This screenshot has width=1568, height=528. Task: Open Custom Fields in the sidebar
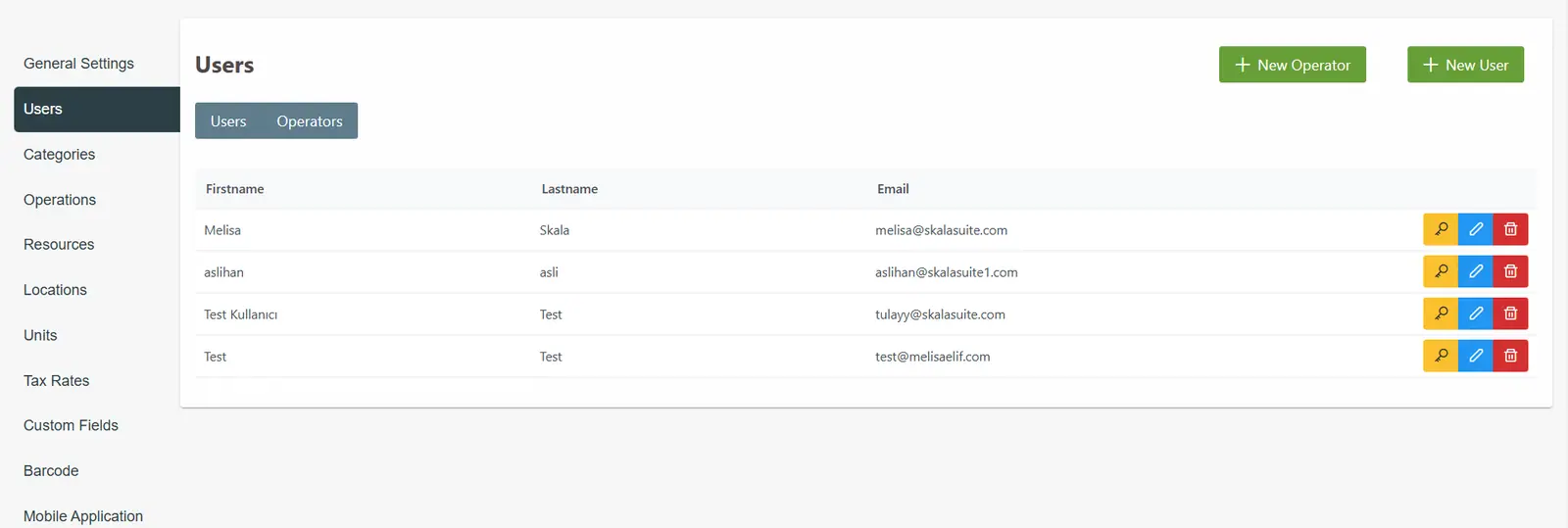click(71, 425)
